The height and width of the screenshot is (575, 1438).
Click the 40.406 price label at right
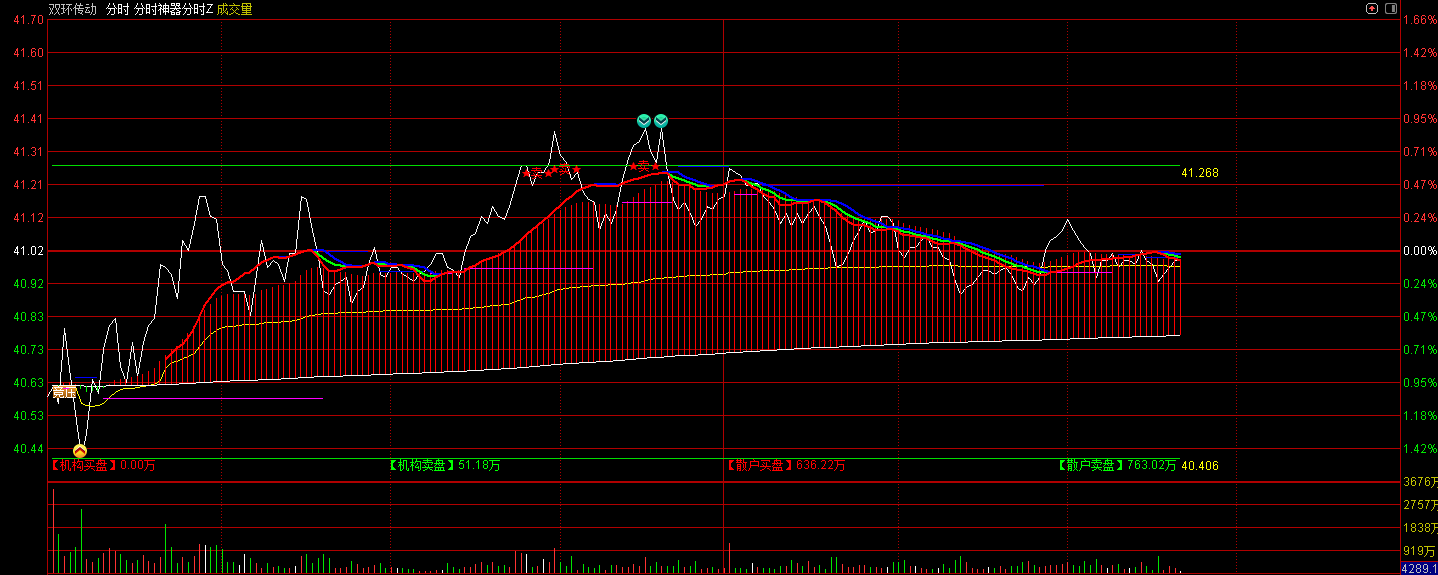click(1199, 466)
